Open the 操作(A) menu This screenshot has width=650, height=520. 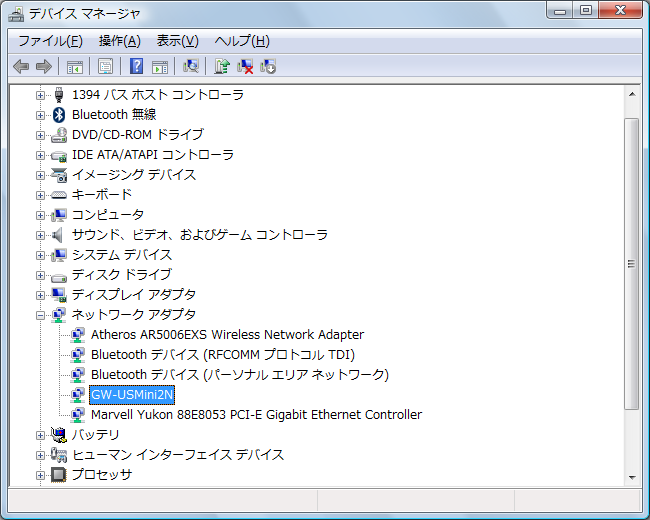(x=120, y=41)
